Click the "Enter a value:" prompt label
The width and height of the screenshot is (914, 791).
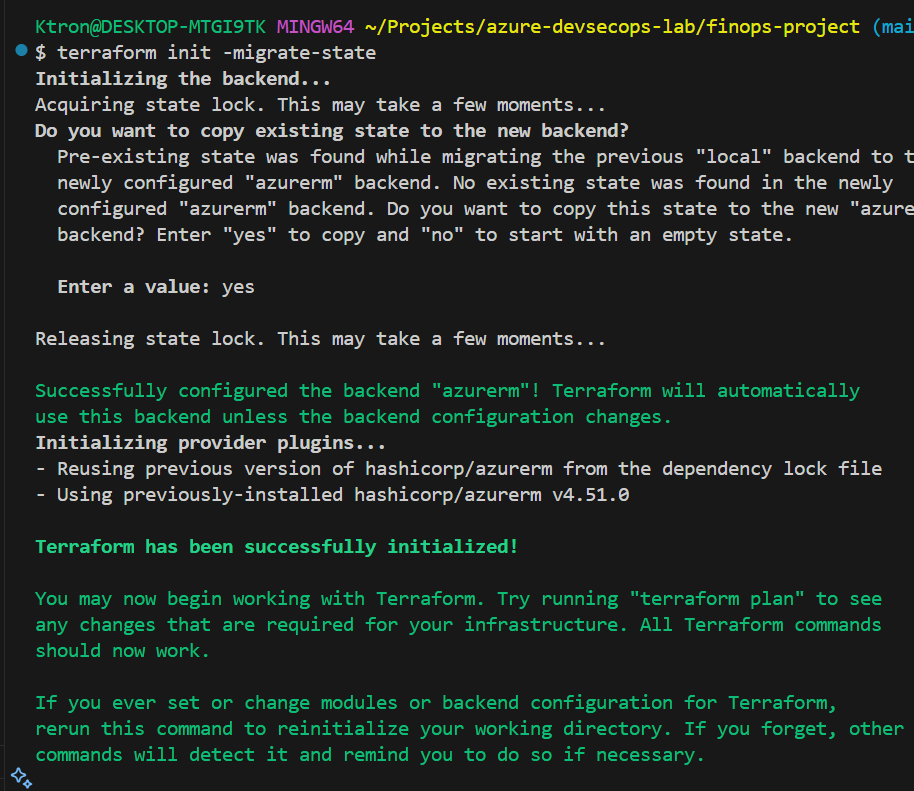(x=134, y=287)
